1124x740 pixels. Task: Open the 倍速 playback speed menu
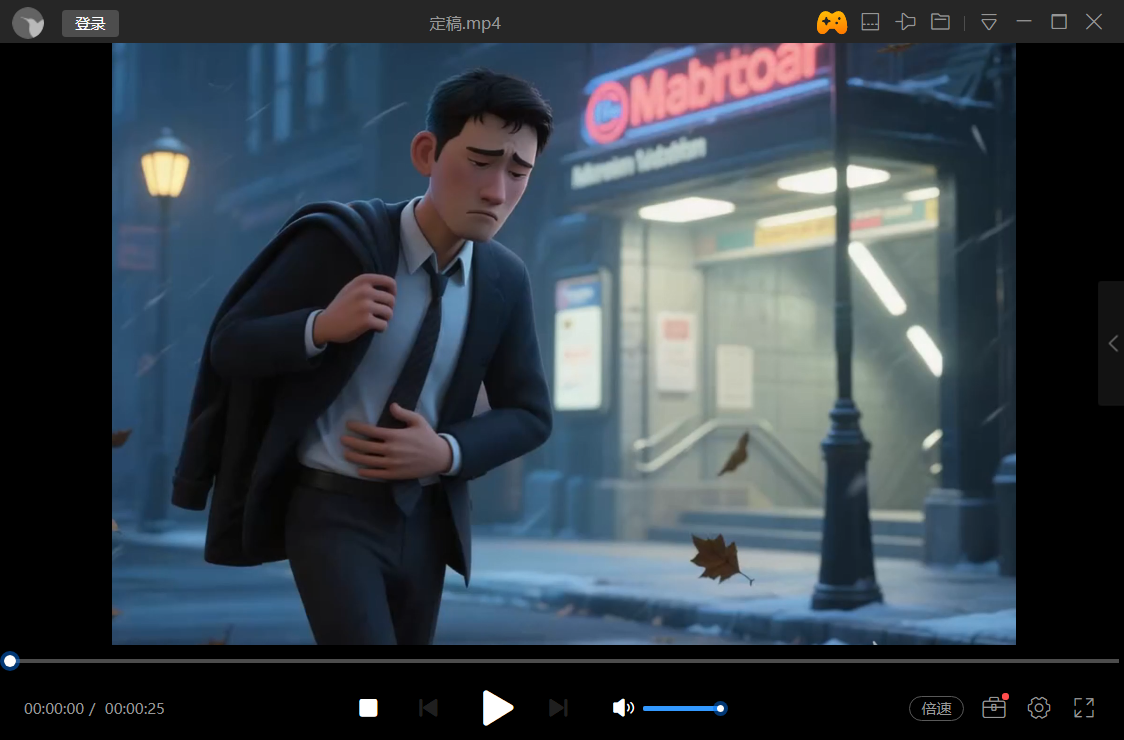click(936, 708)
